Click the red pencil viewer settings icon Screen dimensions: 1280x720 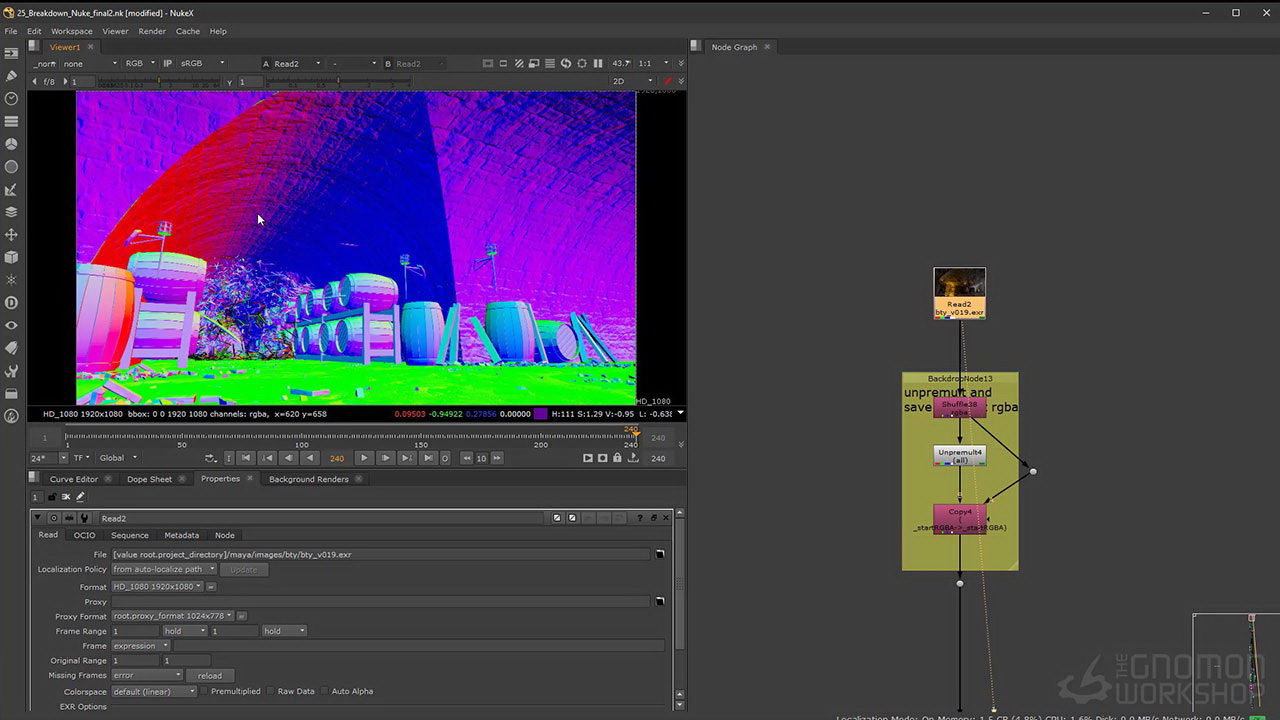[x=668, y=81]
